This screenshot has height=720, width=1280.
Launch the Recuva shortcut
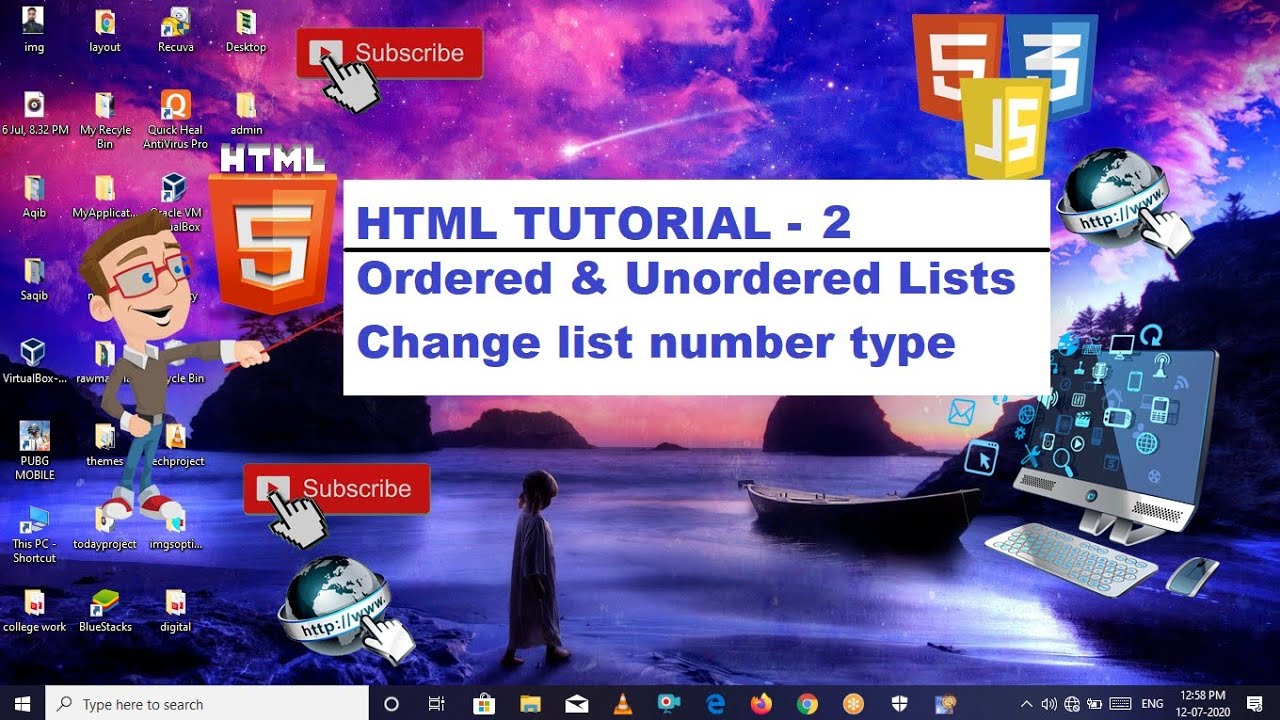click(176, 30)
